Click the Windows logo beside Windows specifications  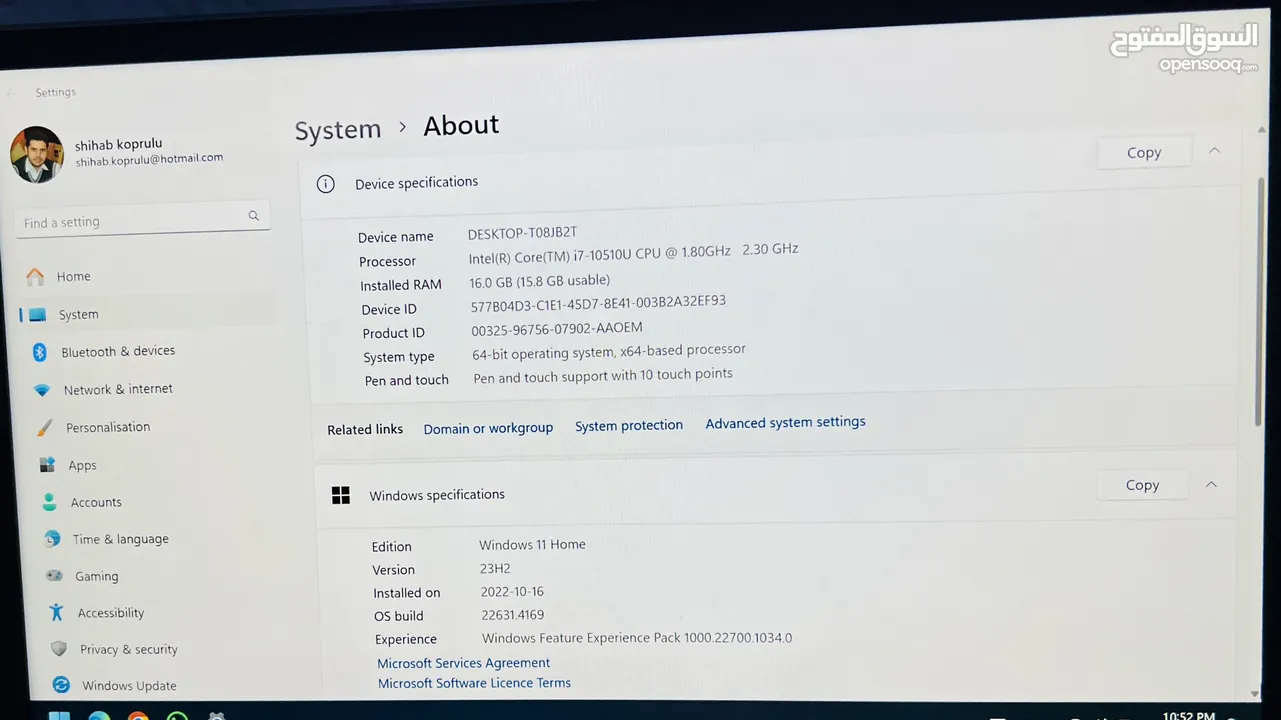[x=341, y=495]
